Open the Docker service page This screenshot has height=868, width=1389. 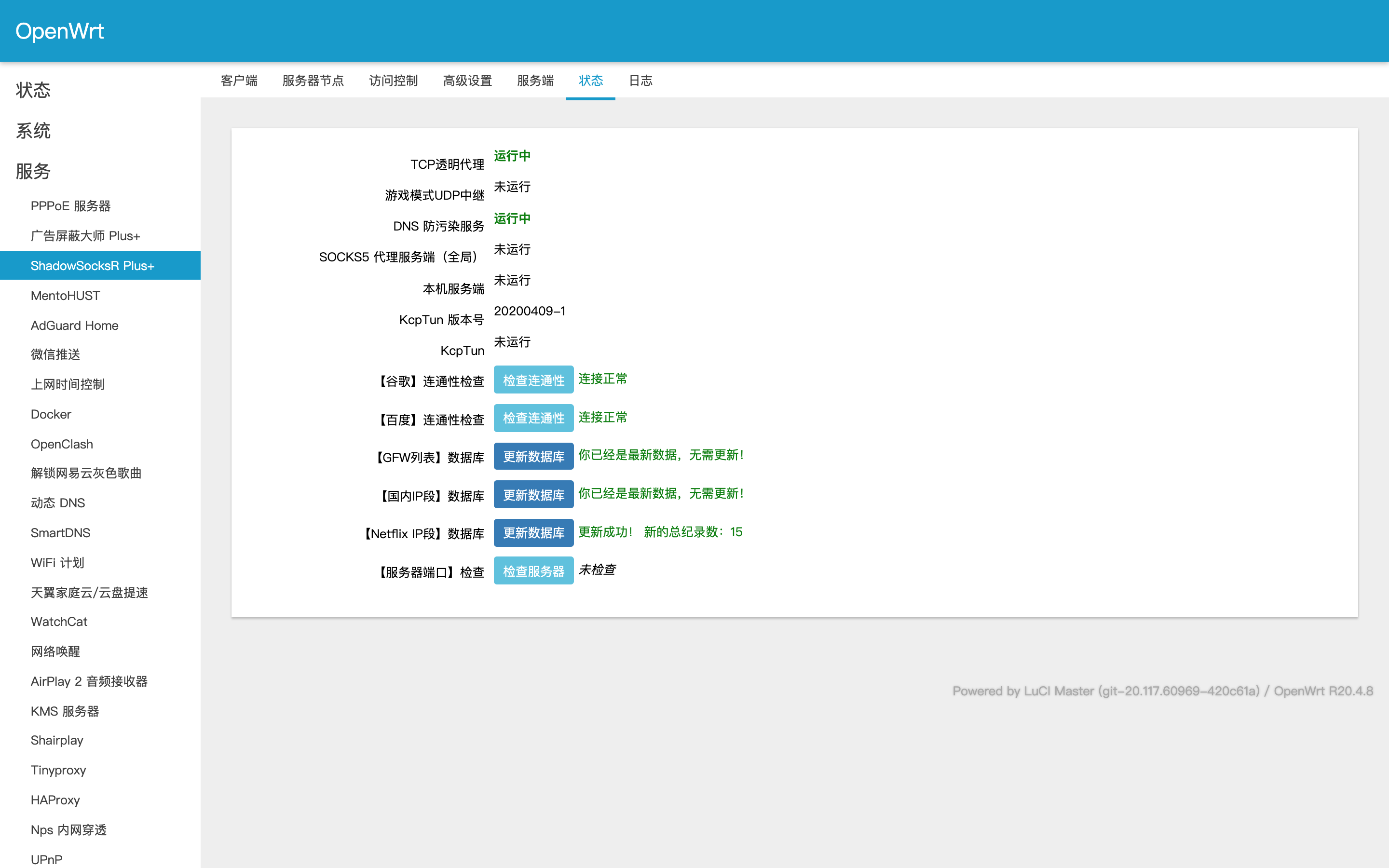[x=51, y=414]
